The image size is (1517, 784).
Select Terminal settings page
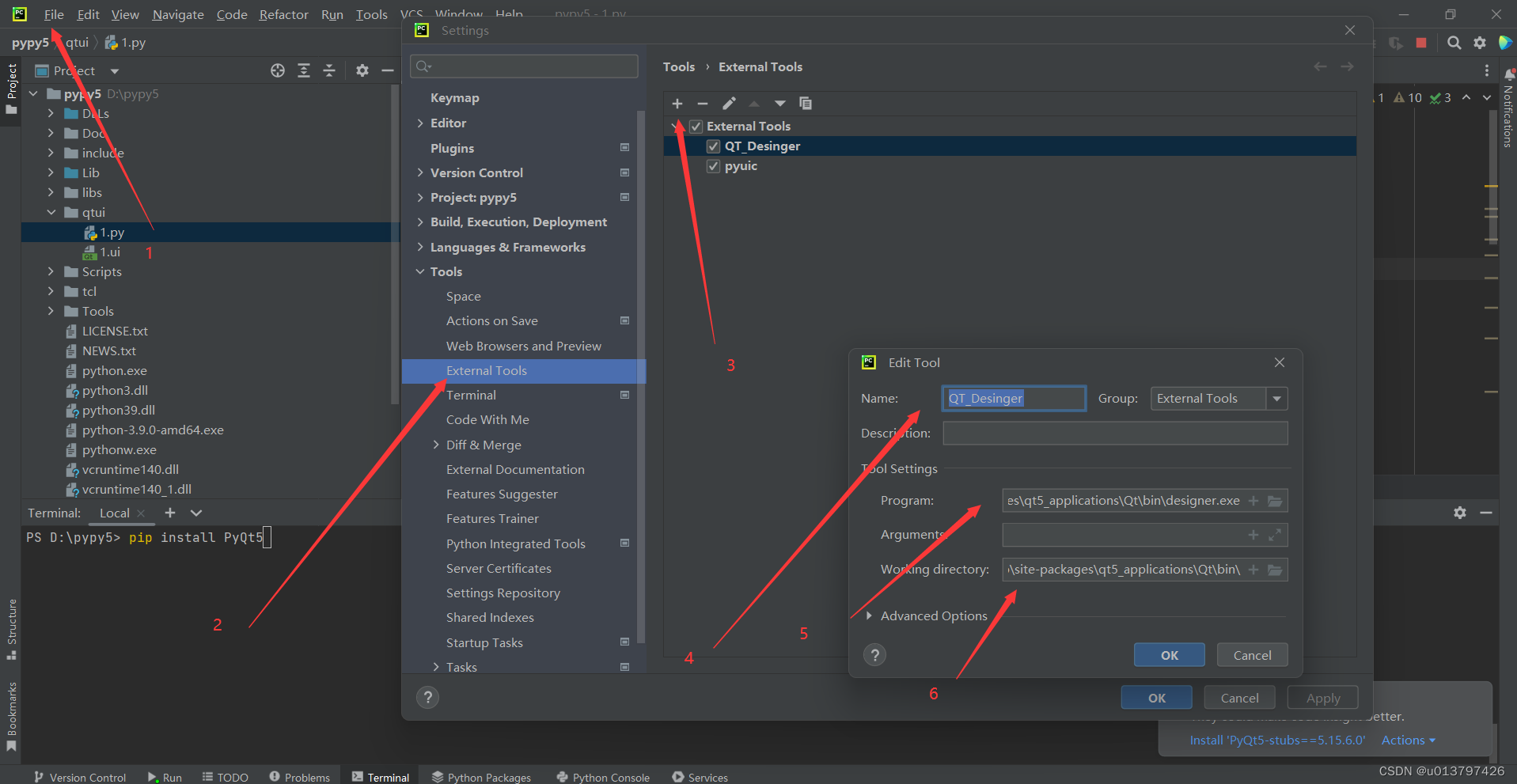pos(471,396)
